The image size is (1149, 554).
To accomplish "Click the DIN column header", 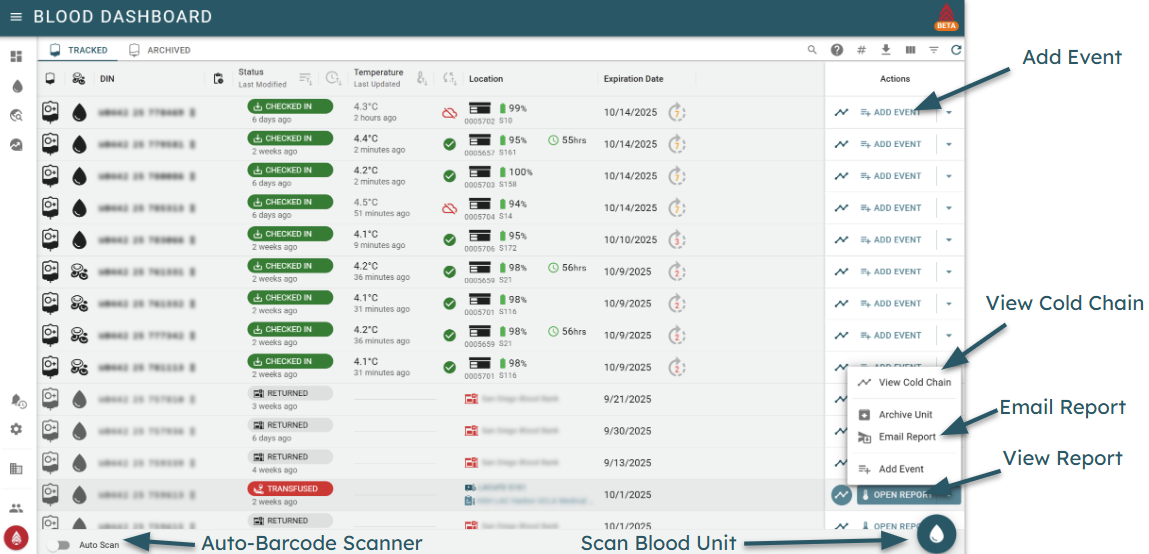I will pos(107,78).
